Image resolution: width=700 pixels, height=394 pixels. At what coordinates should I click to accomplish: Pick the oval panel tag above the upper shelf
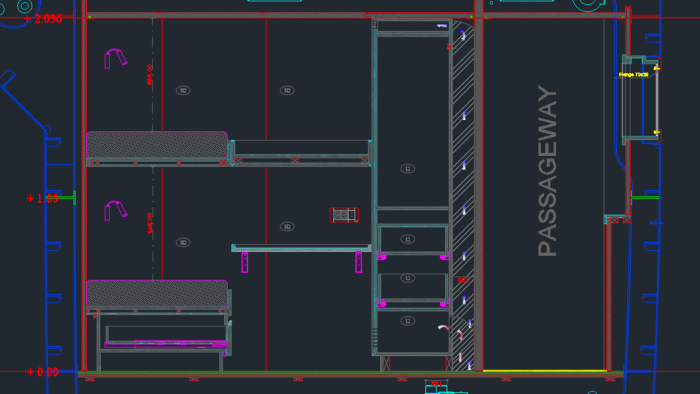[x=287, y=91]
